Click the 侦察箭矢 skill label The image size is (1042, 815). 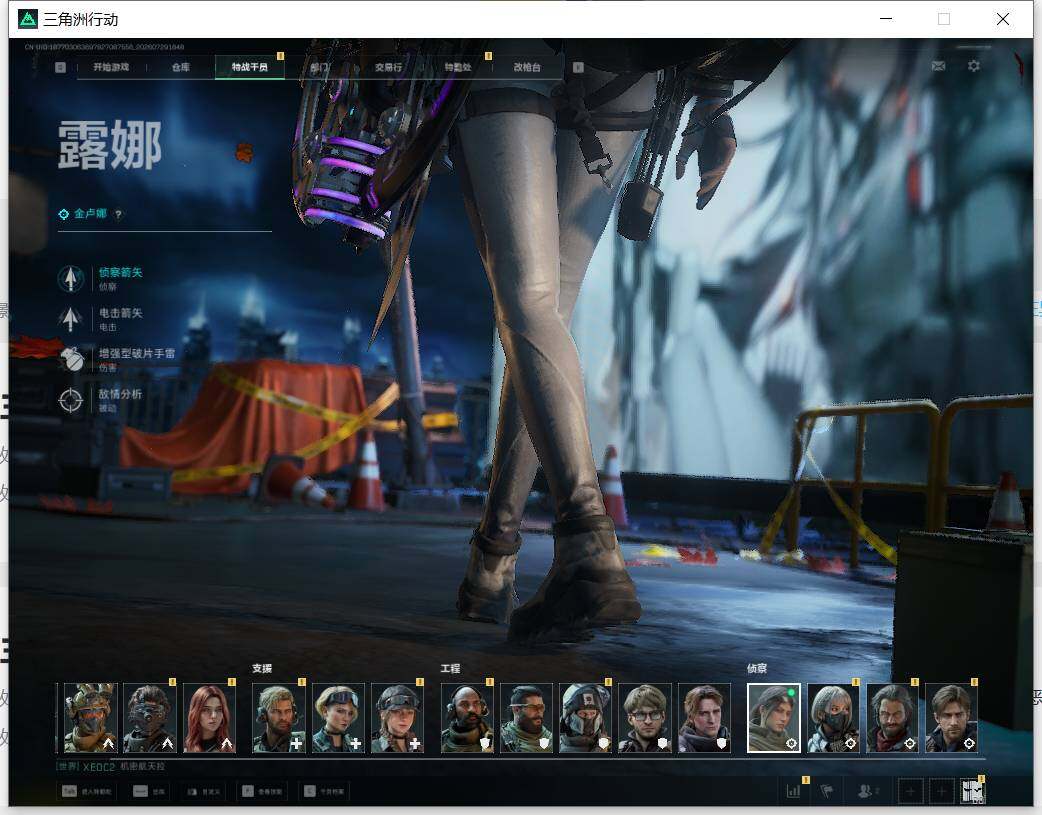pyautogui.click(x=120, y=273)
